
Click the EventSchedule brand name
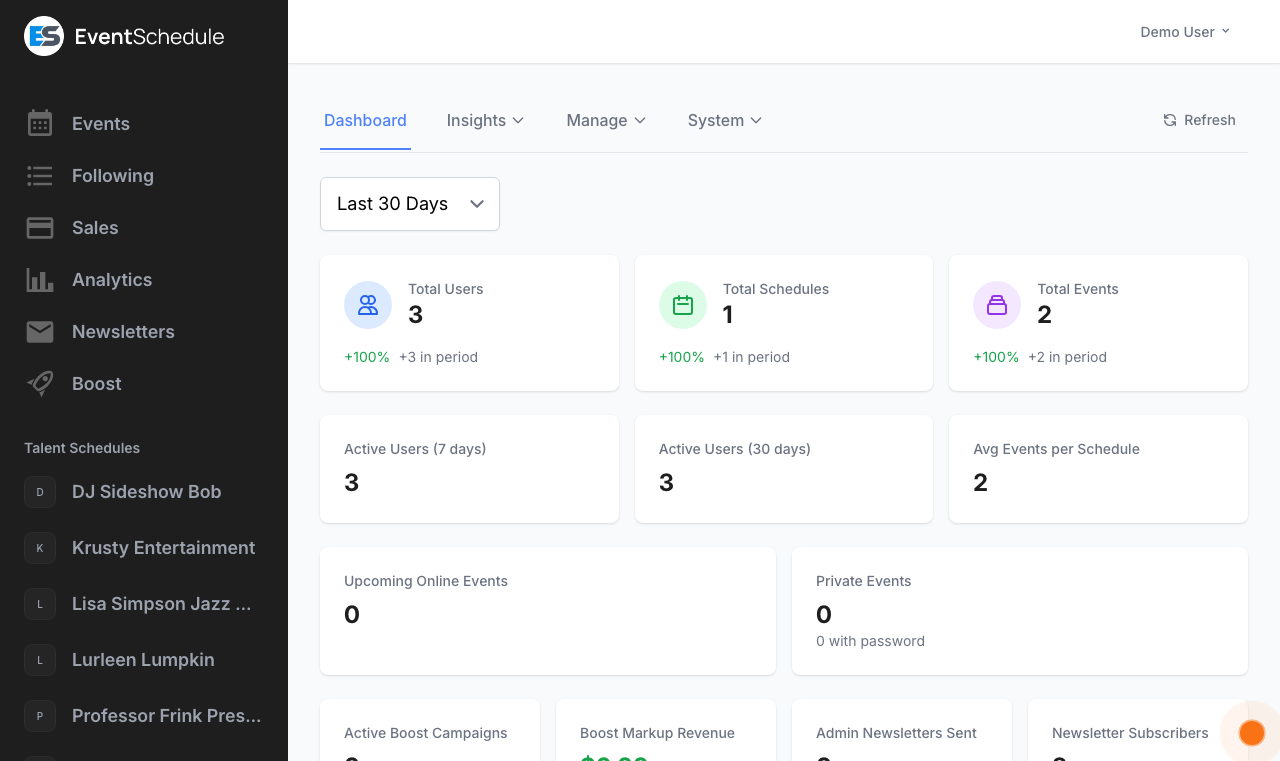150,37
